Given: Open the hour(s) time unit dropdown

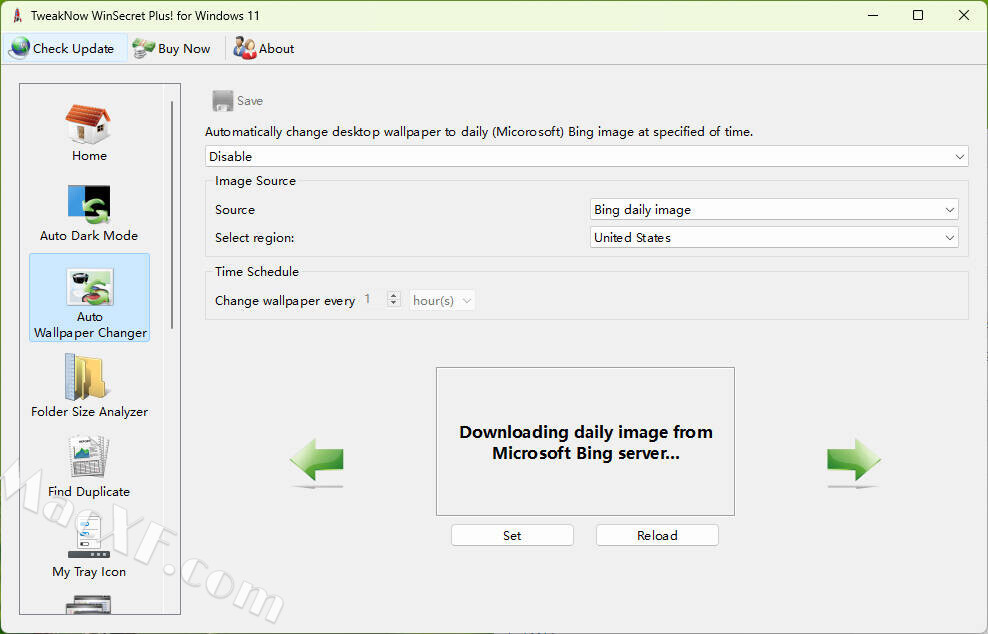Looking at the screenshot, I should [x=442, y=300].
